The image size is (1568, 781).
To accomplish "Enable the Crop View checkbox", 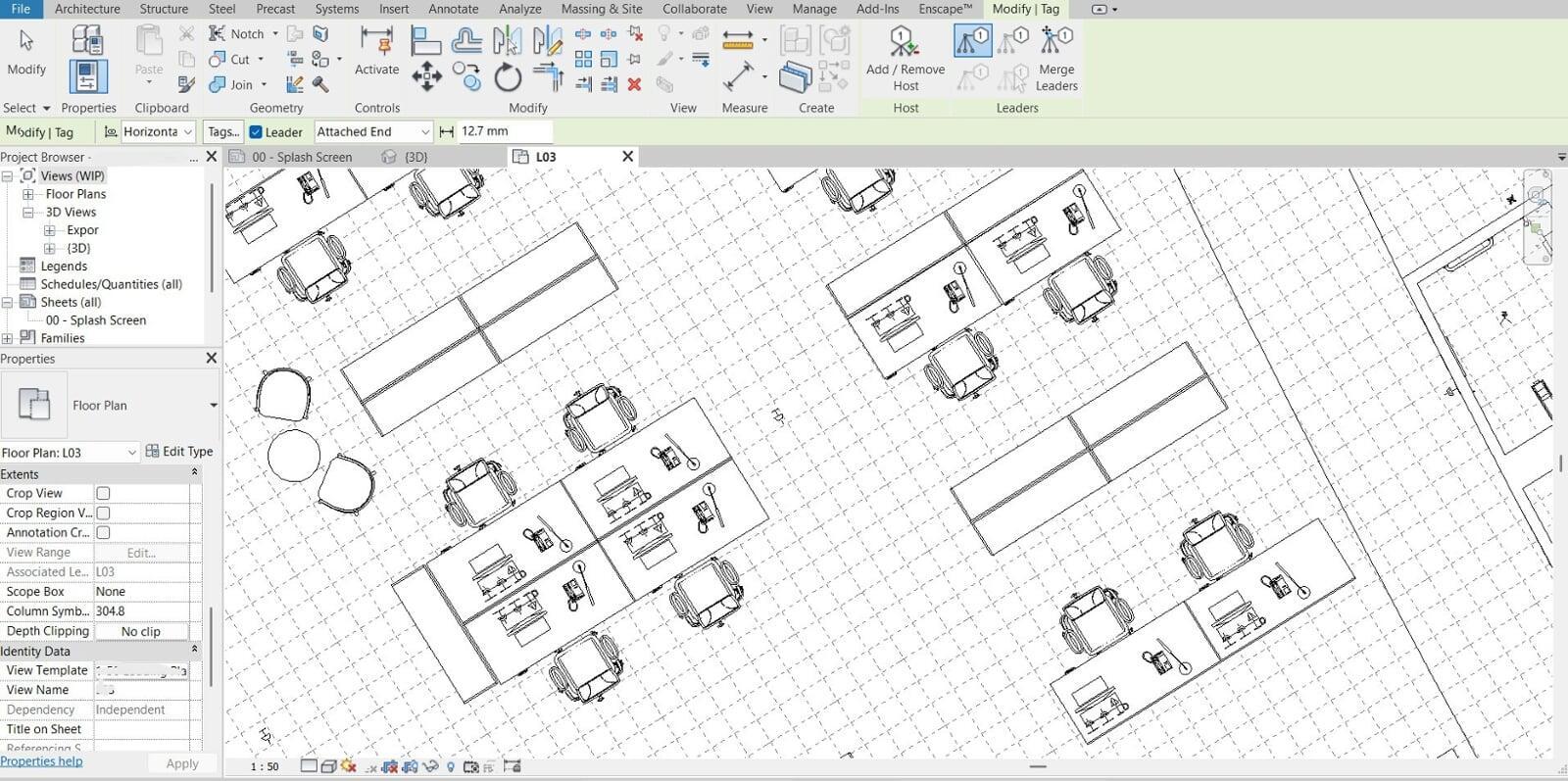I will 103,494.
